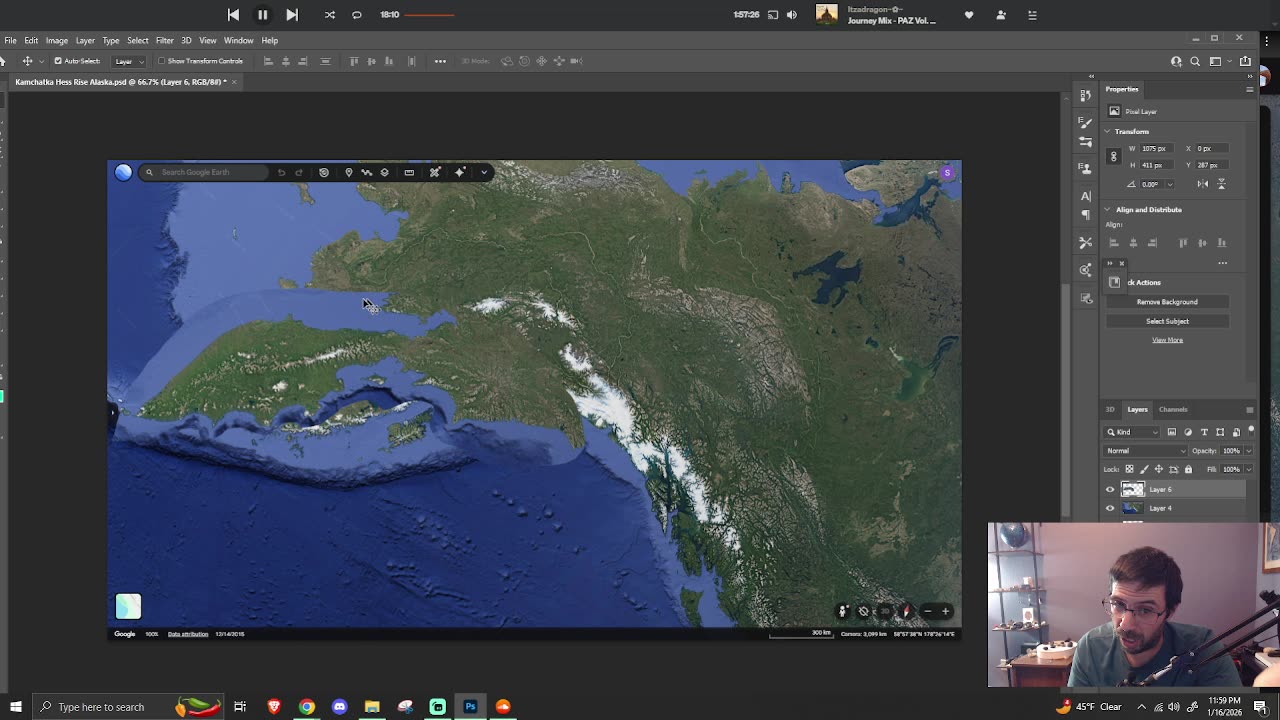The image size is (1280, 720).
Task: Pause the music playback
Action: [262, 15]
